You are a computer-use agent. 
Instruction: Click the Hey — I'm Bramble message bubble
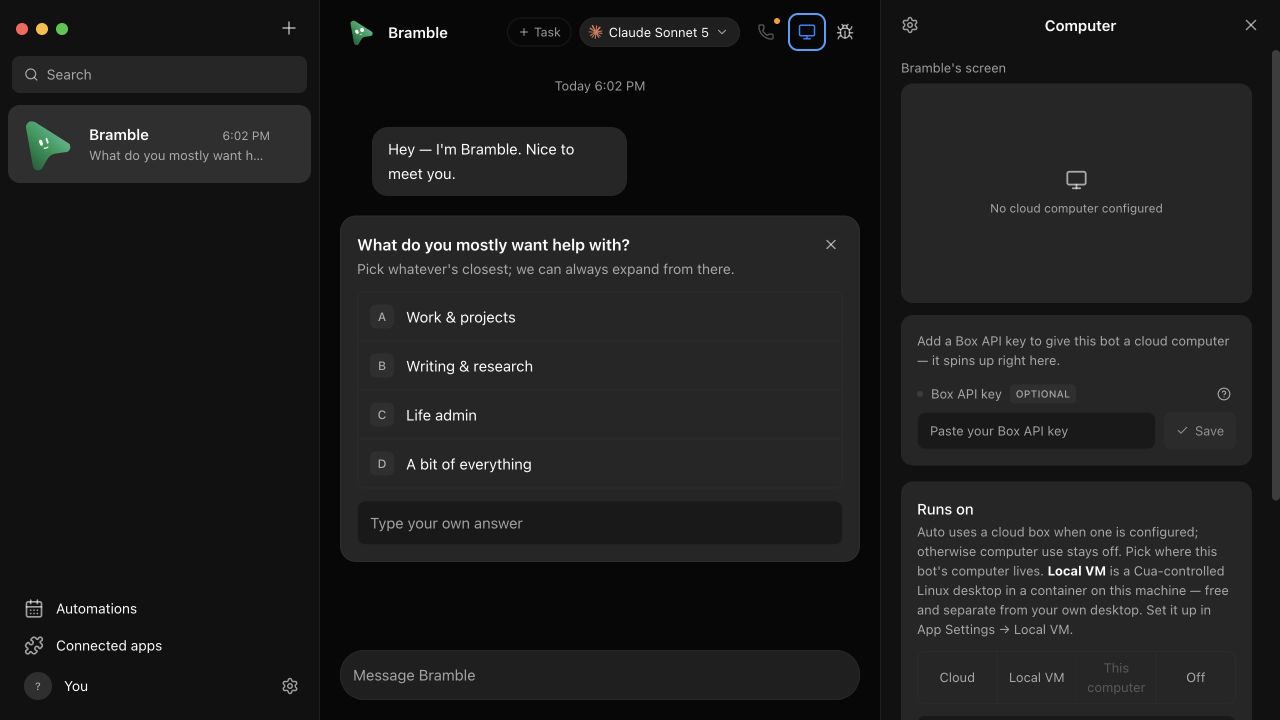point(499,161)
